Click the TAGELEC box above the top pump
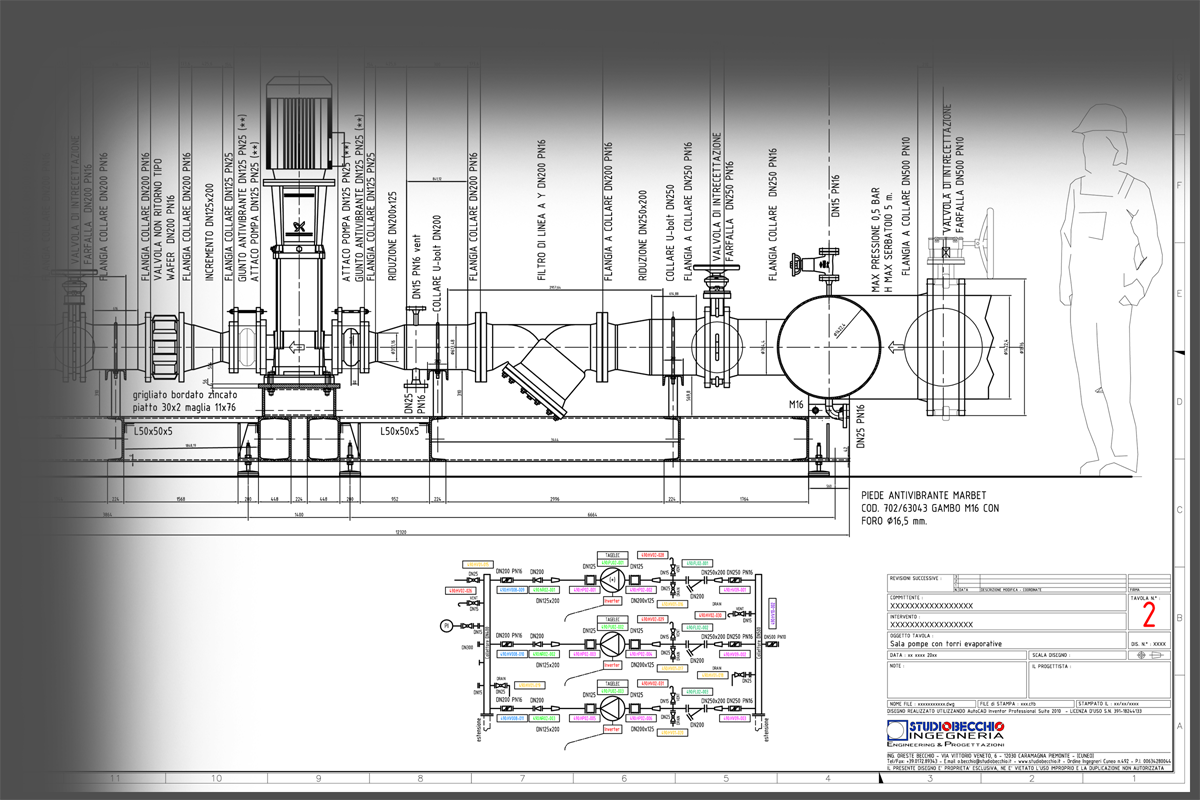This screenshot has height=800, width=1200. point(611,554)
